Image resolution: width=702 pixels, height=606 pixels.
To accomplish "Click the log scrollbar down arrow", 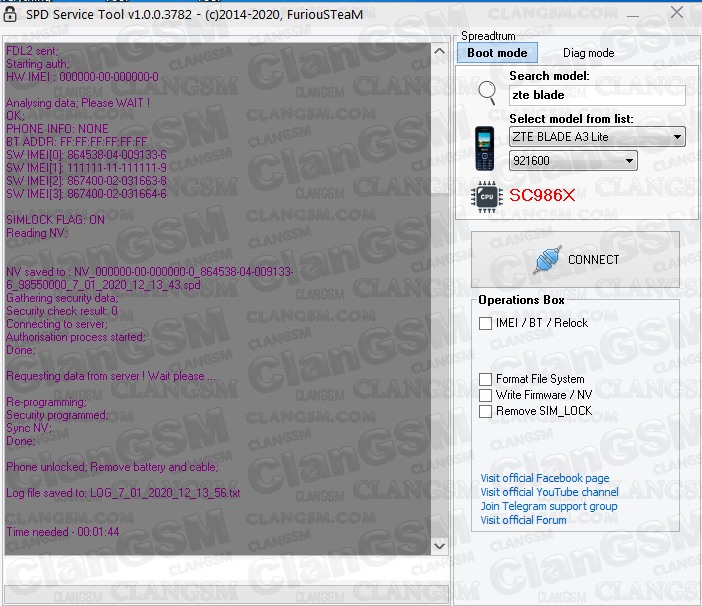I will pyautogui.click(x=440, y=546).
